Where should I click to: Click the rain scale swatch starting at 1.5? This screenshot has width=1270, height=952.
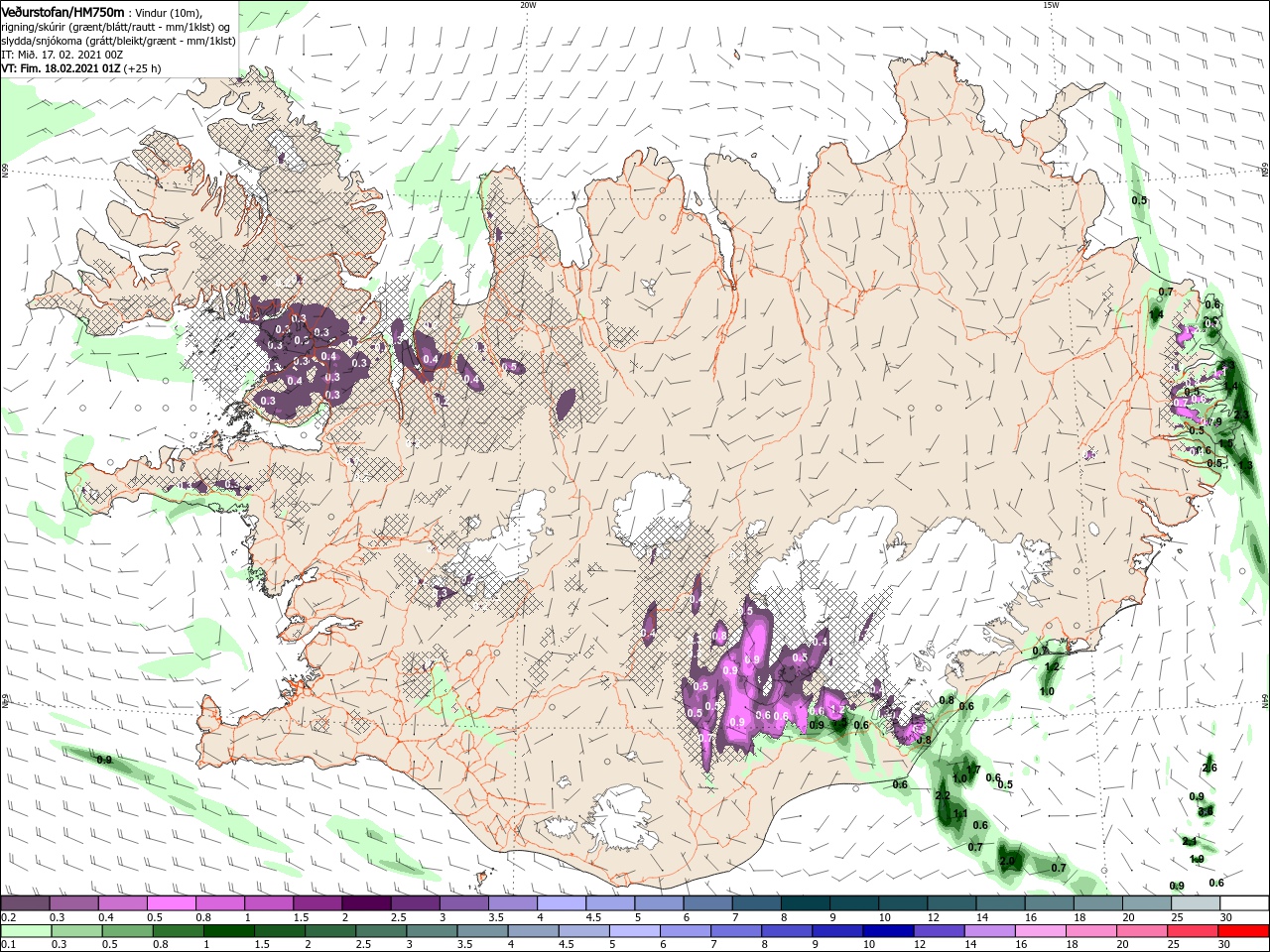(279, 931)
